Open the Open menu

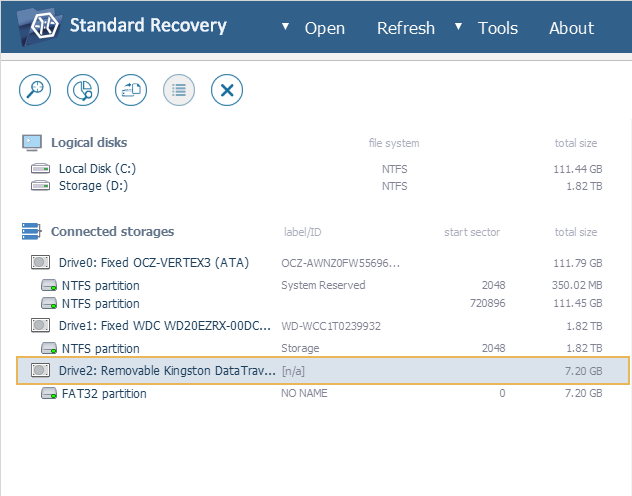tap(325, 28)
